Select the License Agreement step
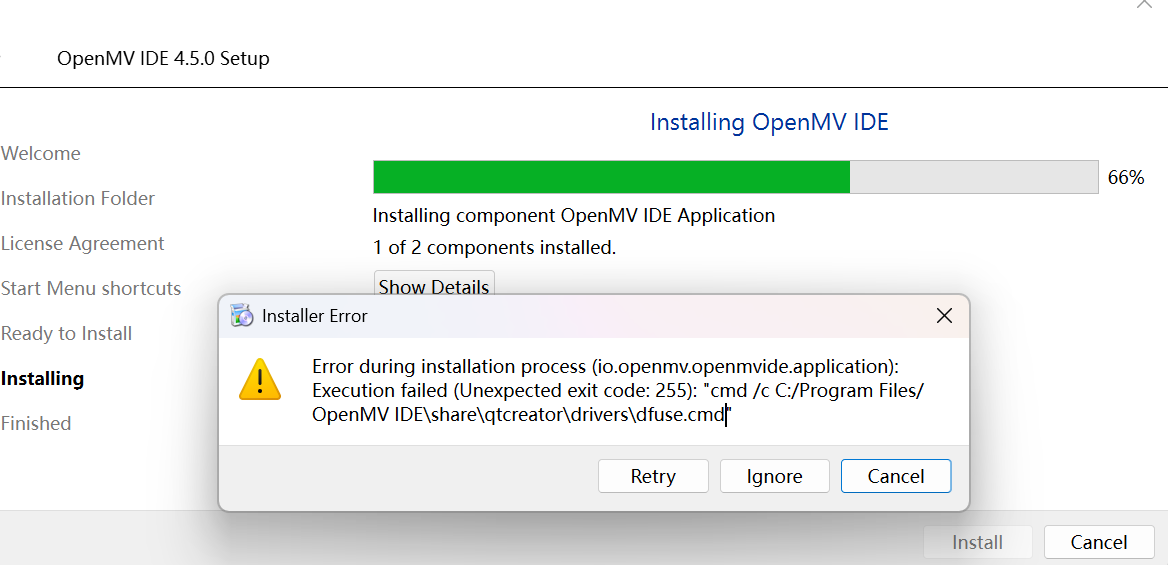1168x565 pixels. point(83,244)
